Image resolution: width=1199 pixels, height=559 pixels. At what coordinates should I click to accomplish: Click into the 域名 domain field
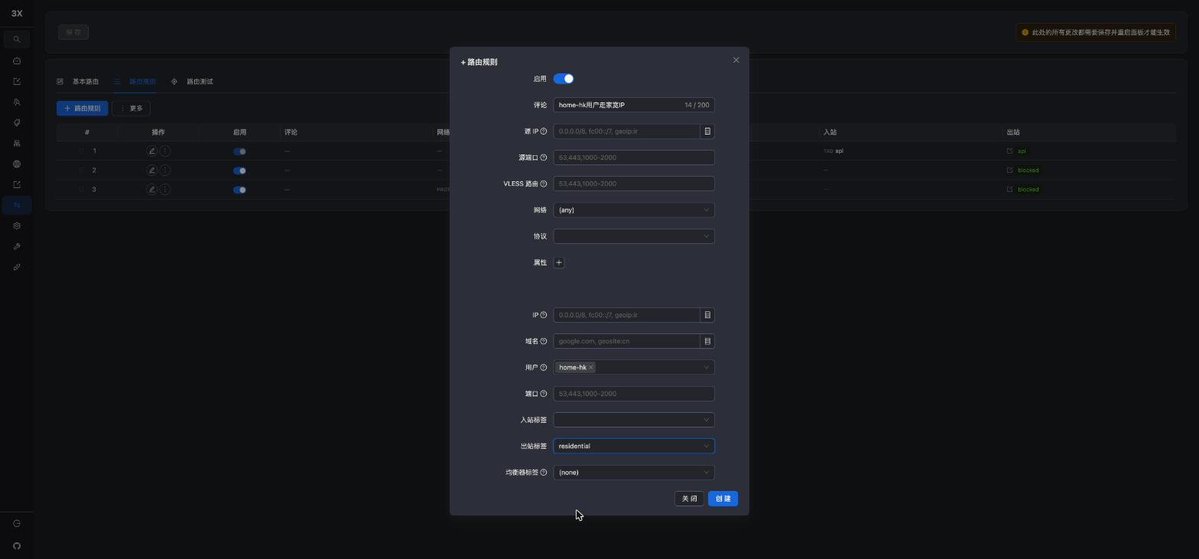coord(626,341)
